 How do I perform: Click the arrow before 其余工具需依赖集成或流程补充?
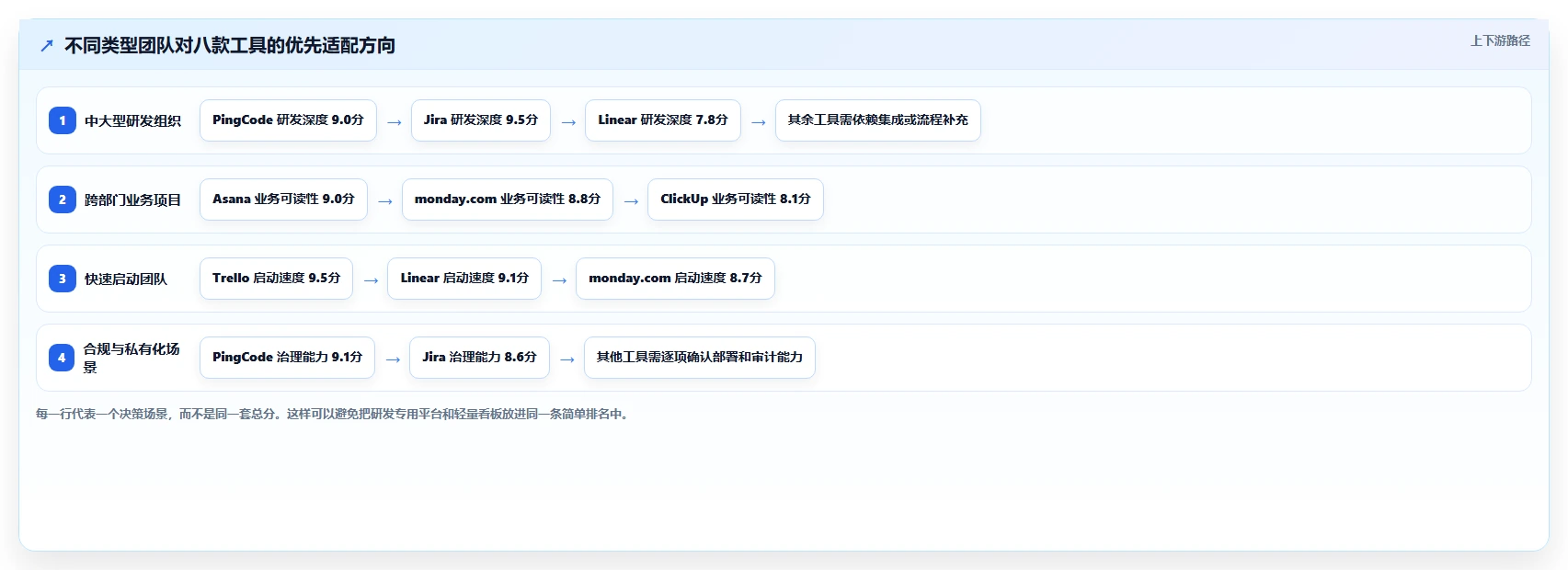pyautogui.click(x=759, y=122)
